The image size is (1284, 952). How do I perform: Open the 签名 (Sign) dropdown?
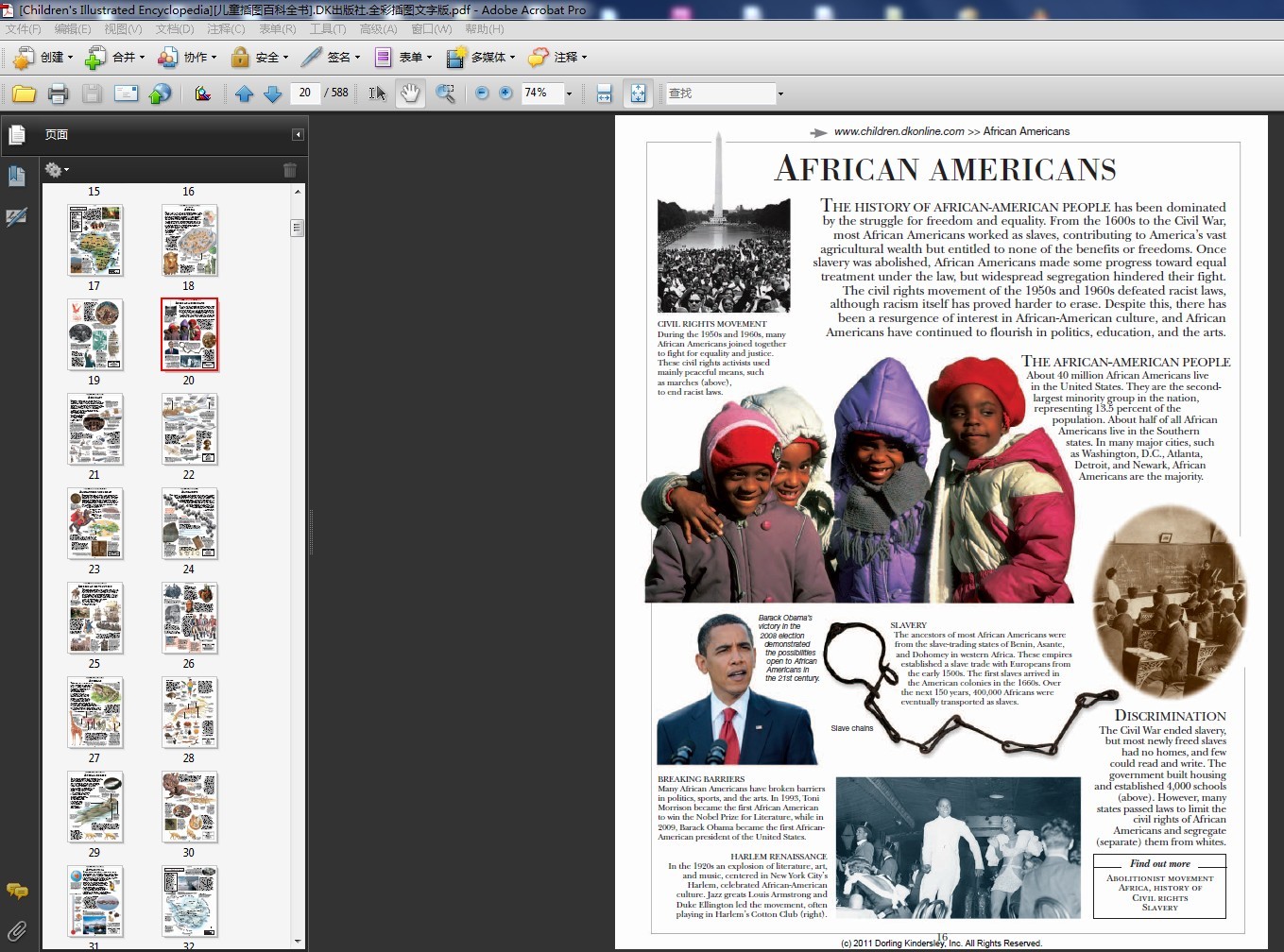click(x=331, y=58)
